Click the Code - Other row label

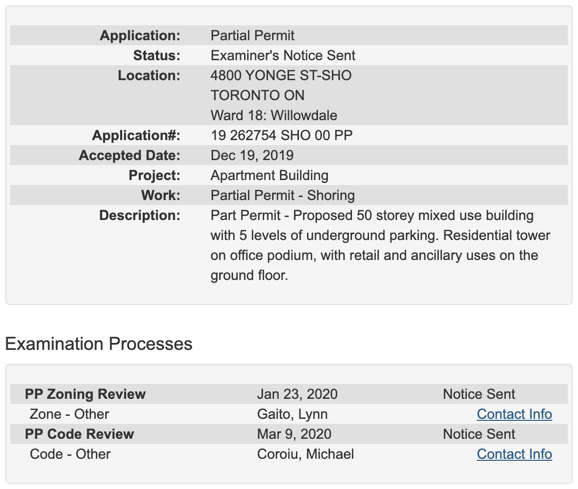(70, 454)
